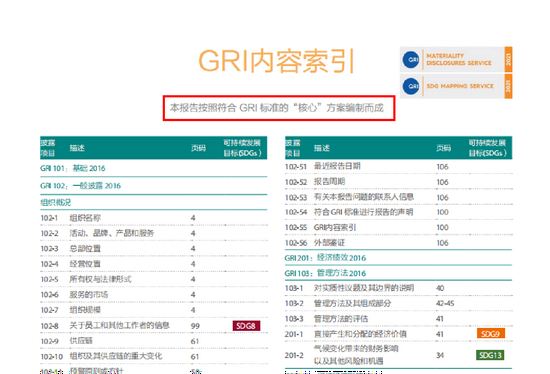The width and height of the screenshot is (550, 374).
Task: Select '经营位置' in row 102-4
Action: 85,264
